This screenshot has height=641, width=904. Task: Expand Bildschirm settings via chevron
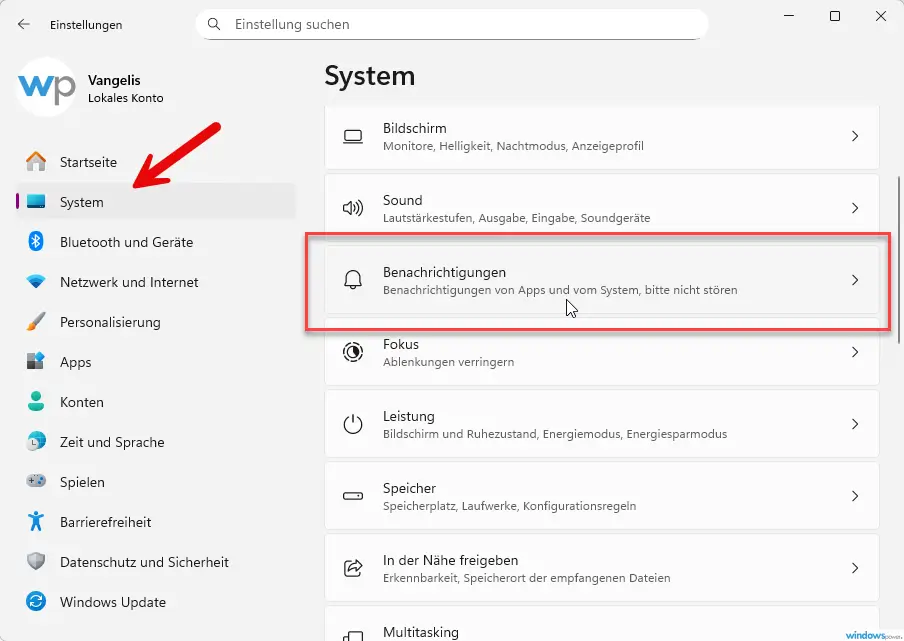[854, 136]
